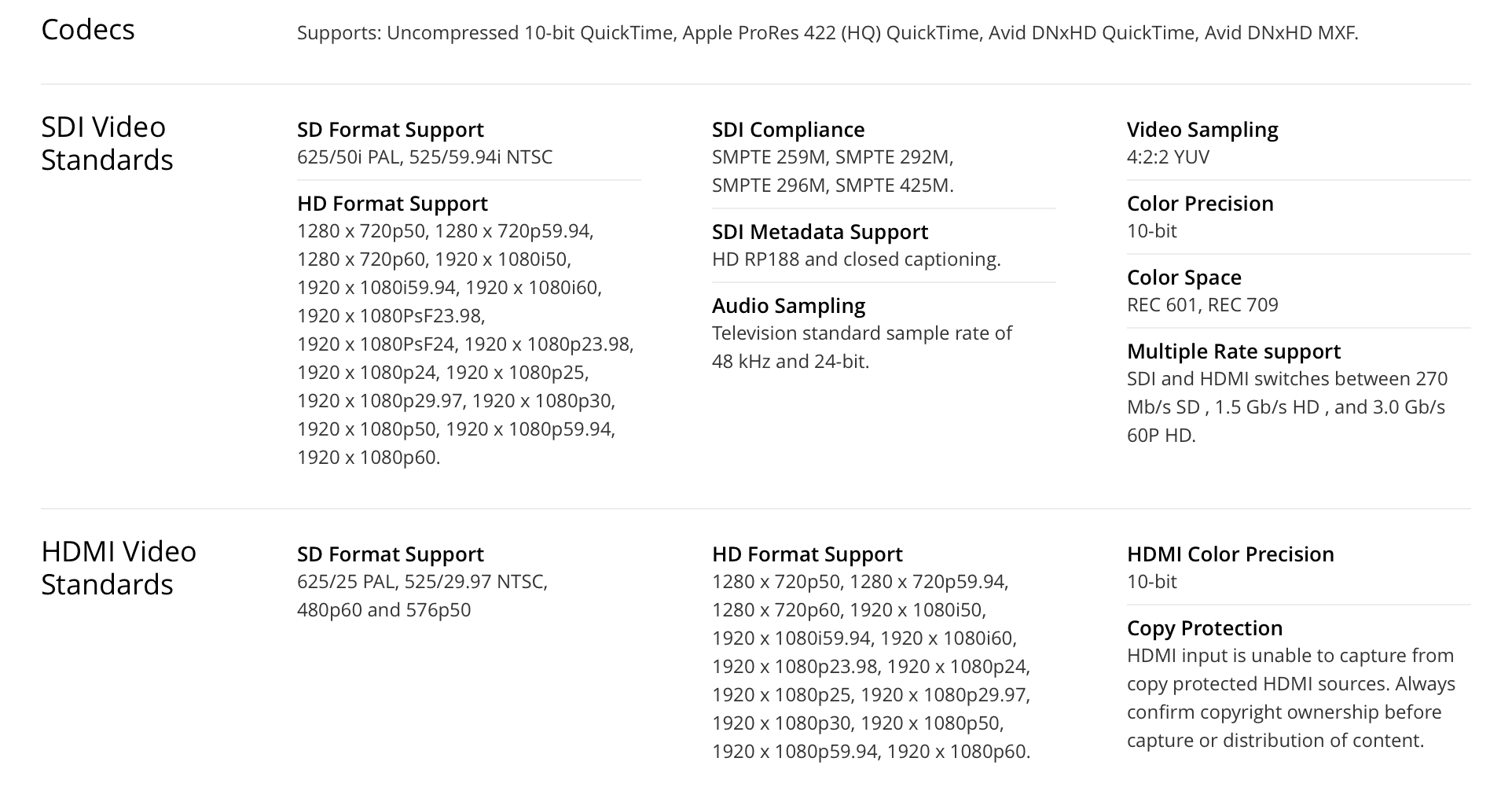Click the Copy Protection heading
This screenshot has height=791, width=1512.
coord(1205,628)
